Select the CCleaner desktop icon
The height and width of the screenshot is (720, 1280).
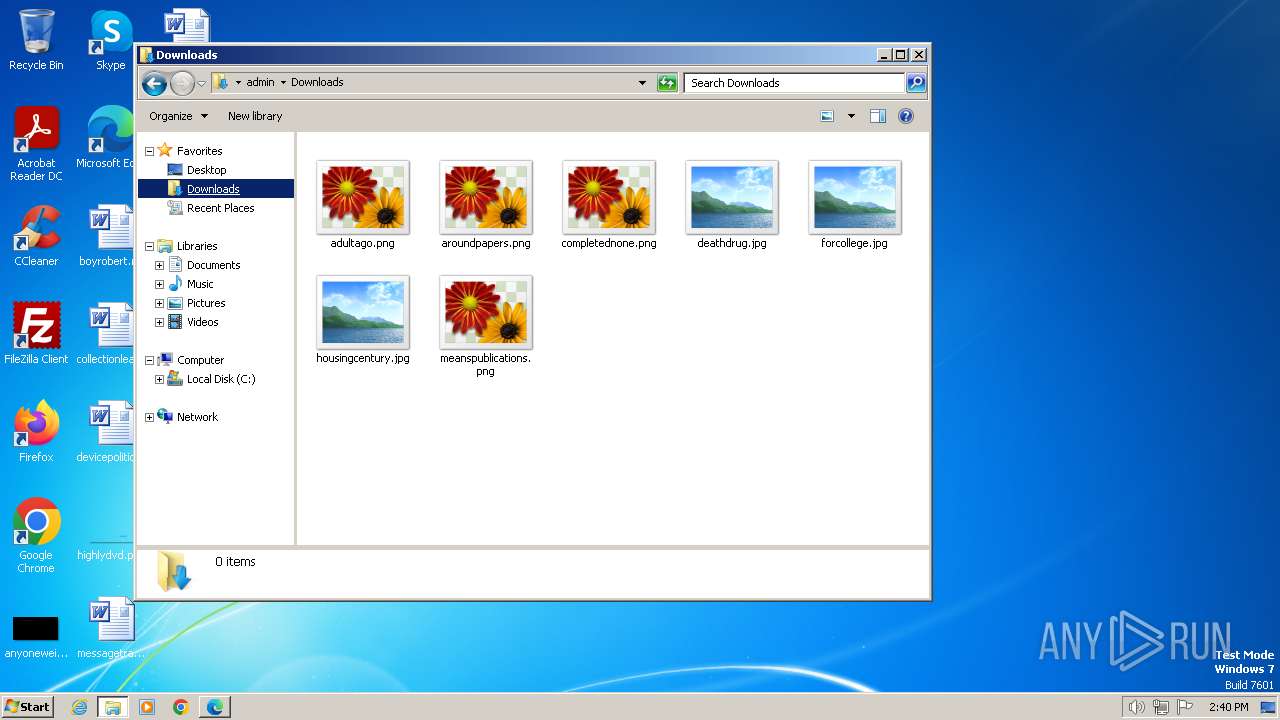36,236
